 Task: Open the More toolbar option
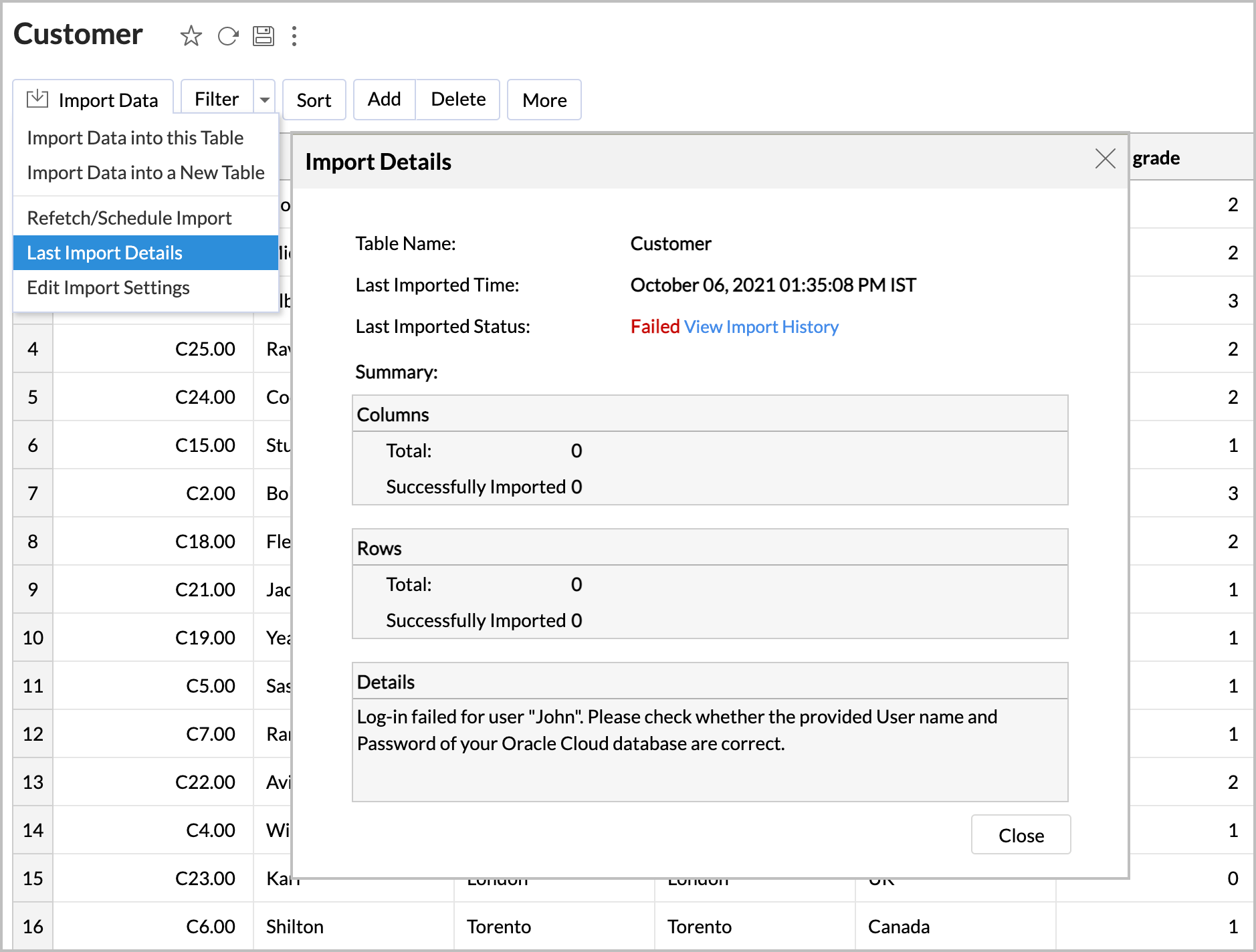point(544,99)
